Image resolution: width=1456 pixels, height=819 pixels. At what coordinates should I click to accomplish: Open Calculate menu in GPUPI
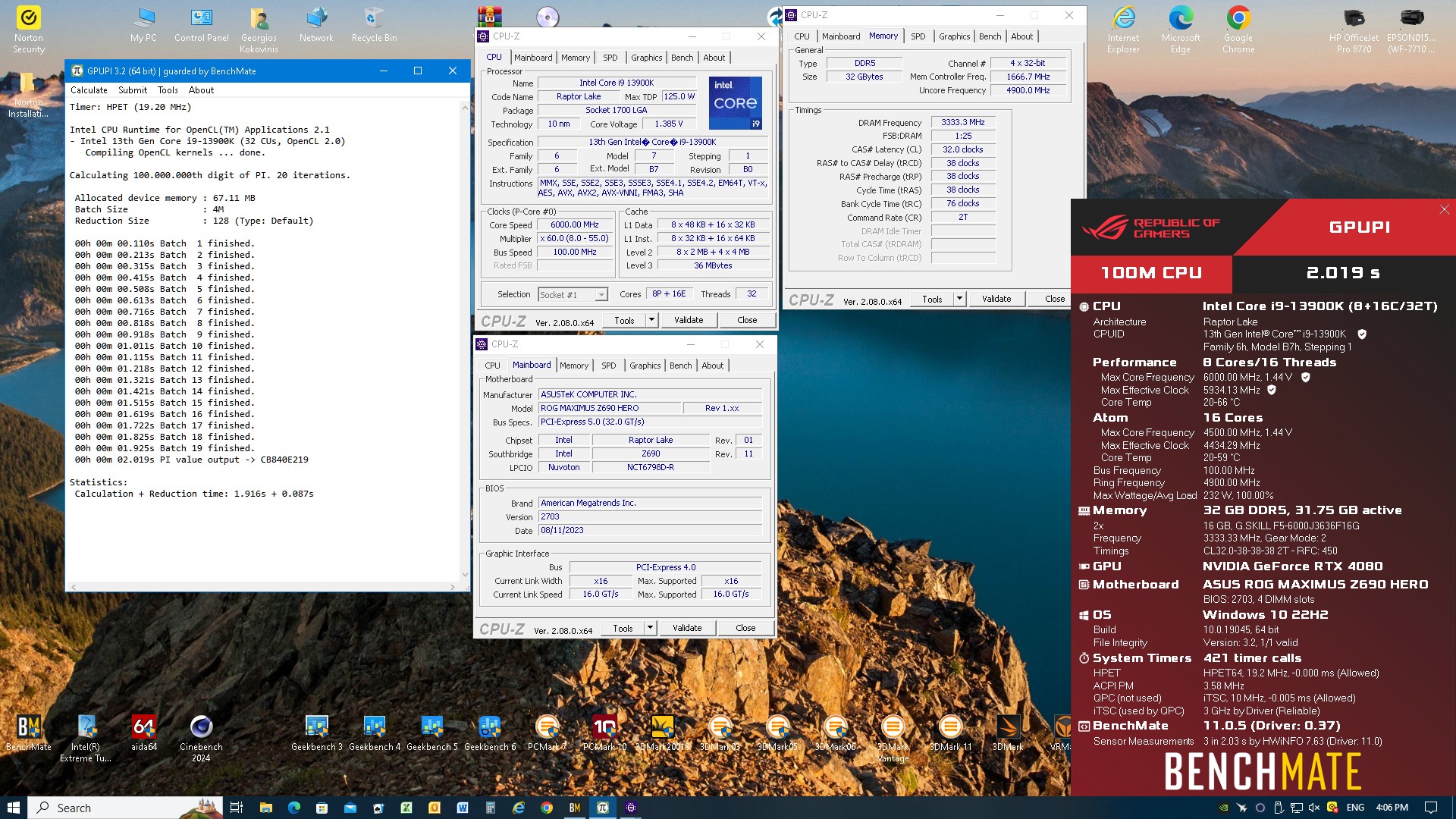(89, 90)
